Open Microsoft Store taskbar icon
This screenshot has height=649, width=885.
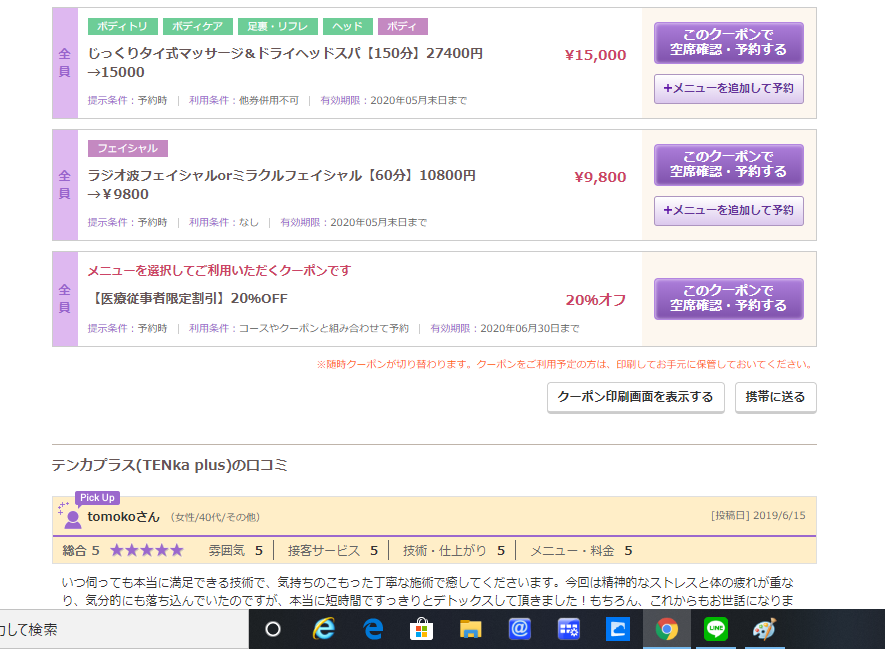(421, 629)
